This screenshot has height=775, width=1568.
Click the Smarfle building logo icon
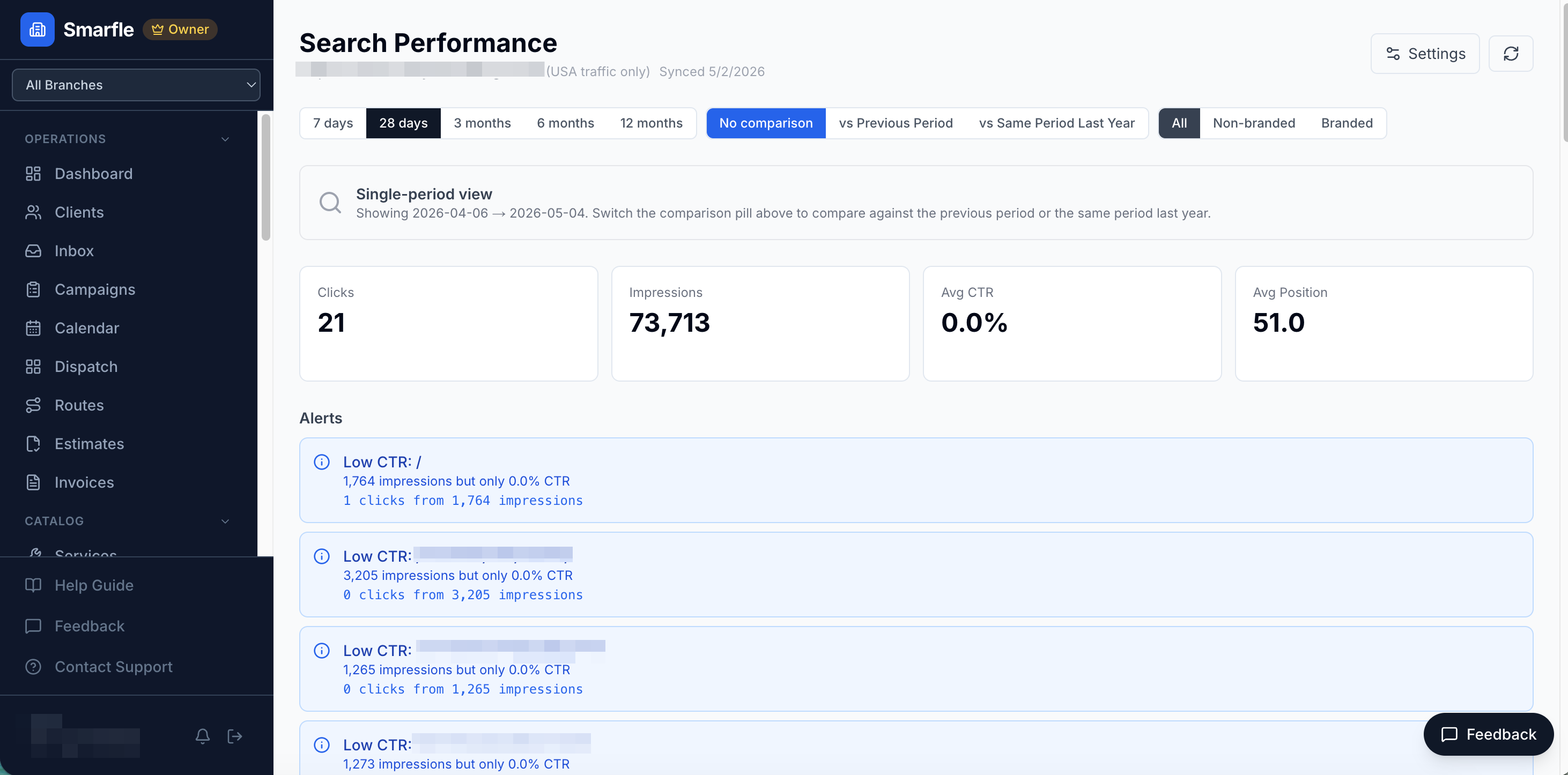click(37, 29)
